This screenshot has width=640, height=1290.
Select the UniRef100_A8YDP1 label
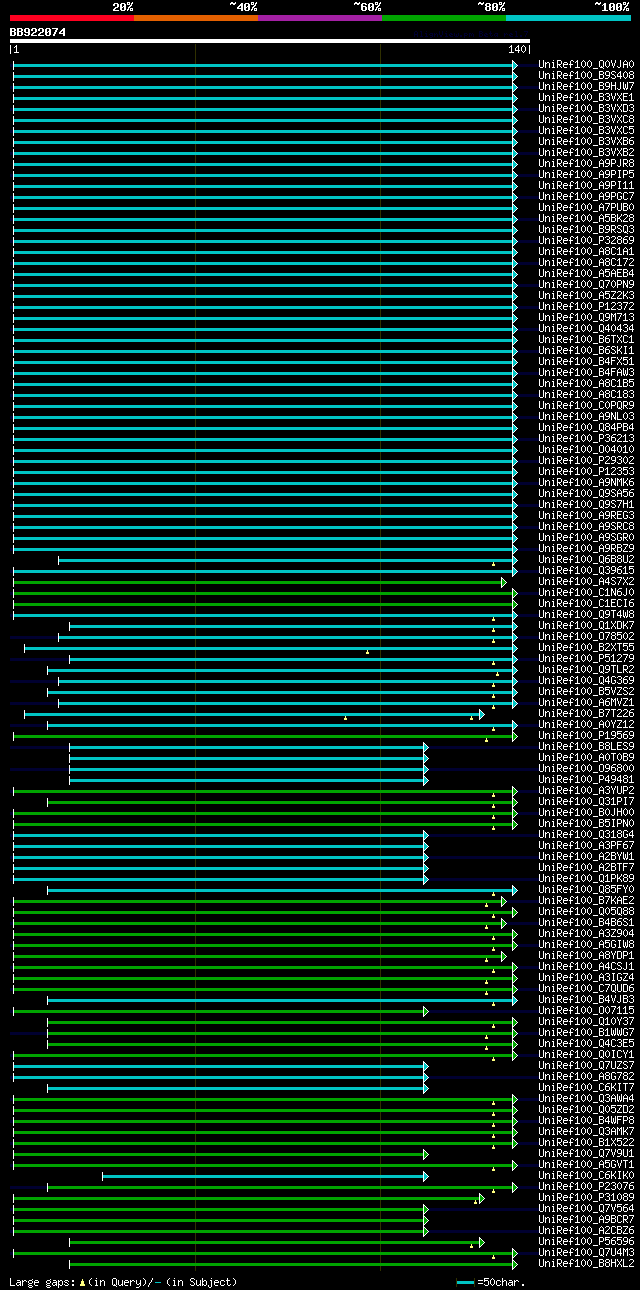(x=586, y=955)
